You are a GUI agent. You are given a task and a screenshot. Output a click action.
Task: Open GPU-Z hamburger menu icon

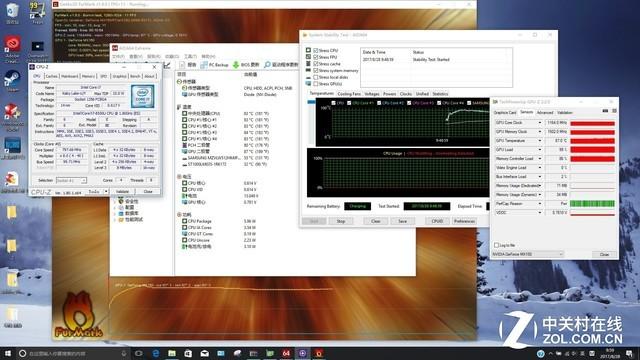[614, 111]
